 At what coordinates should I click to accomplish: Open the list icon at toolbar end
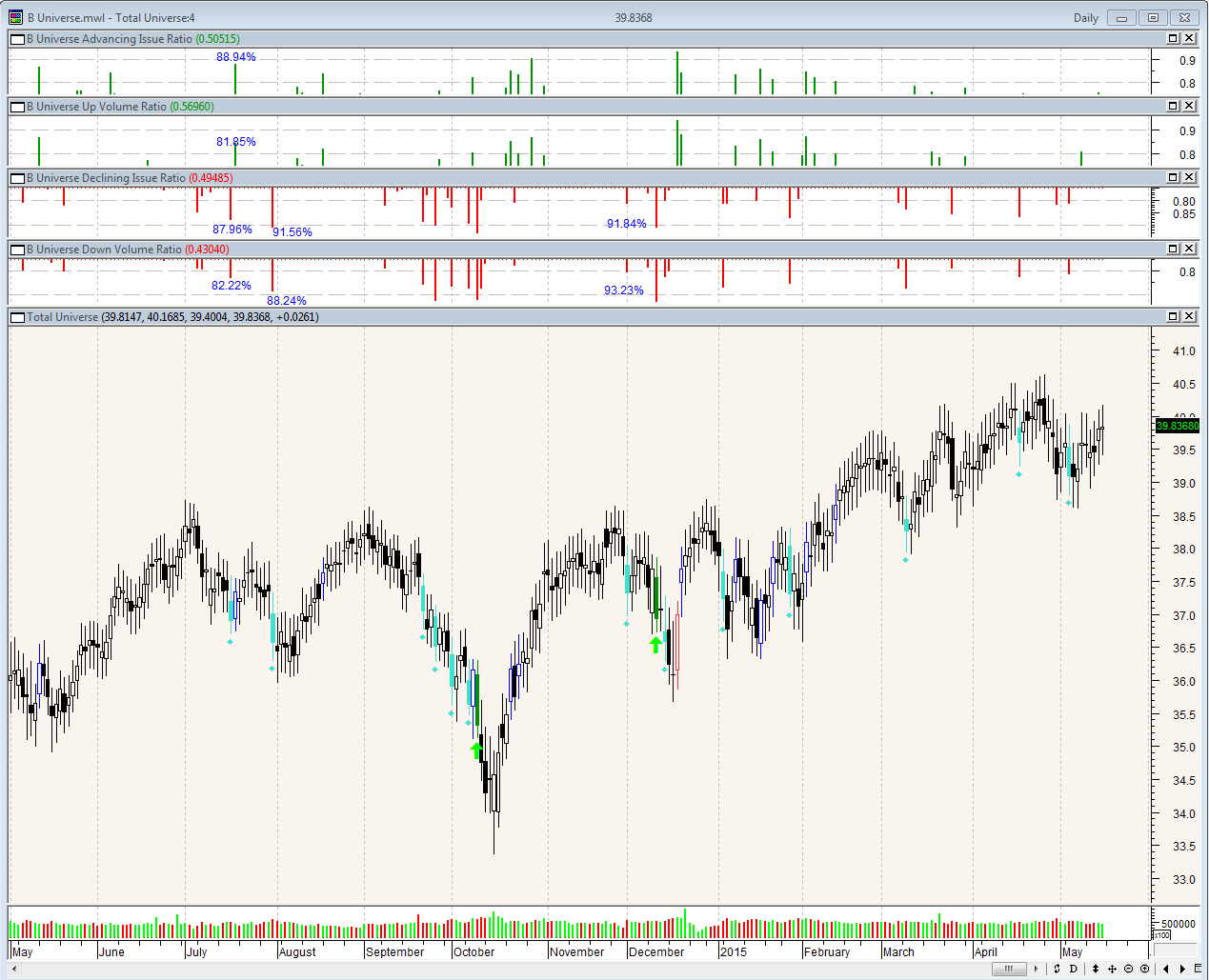[x=1197, y=969]
